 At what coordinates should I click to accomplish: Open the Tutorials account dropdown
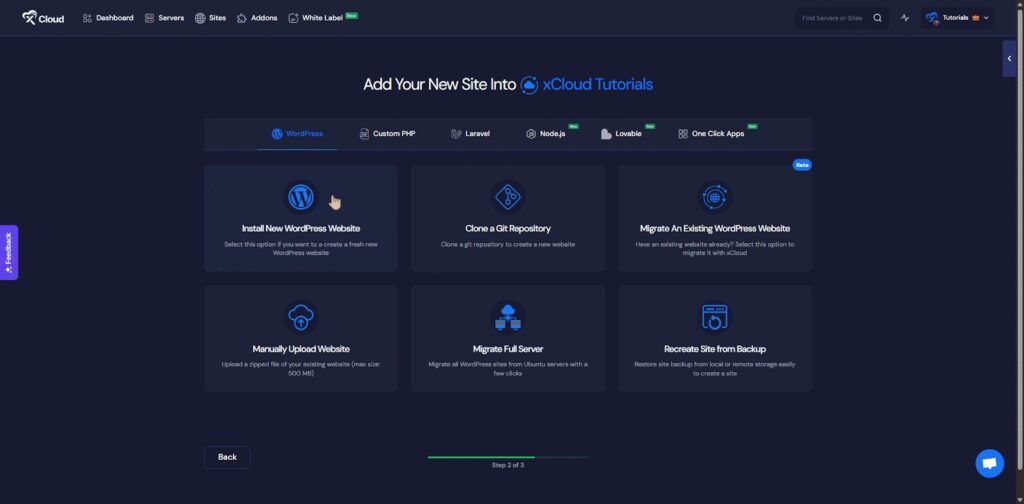pyautogui.click(x=957, y=18)
